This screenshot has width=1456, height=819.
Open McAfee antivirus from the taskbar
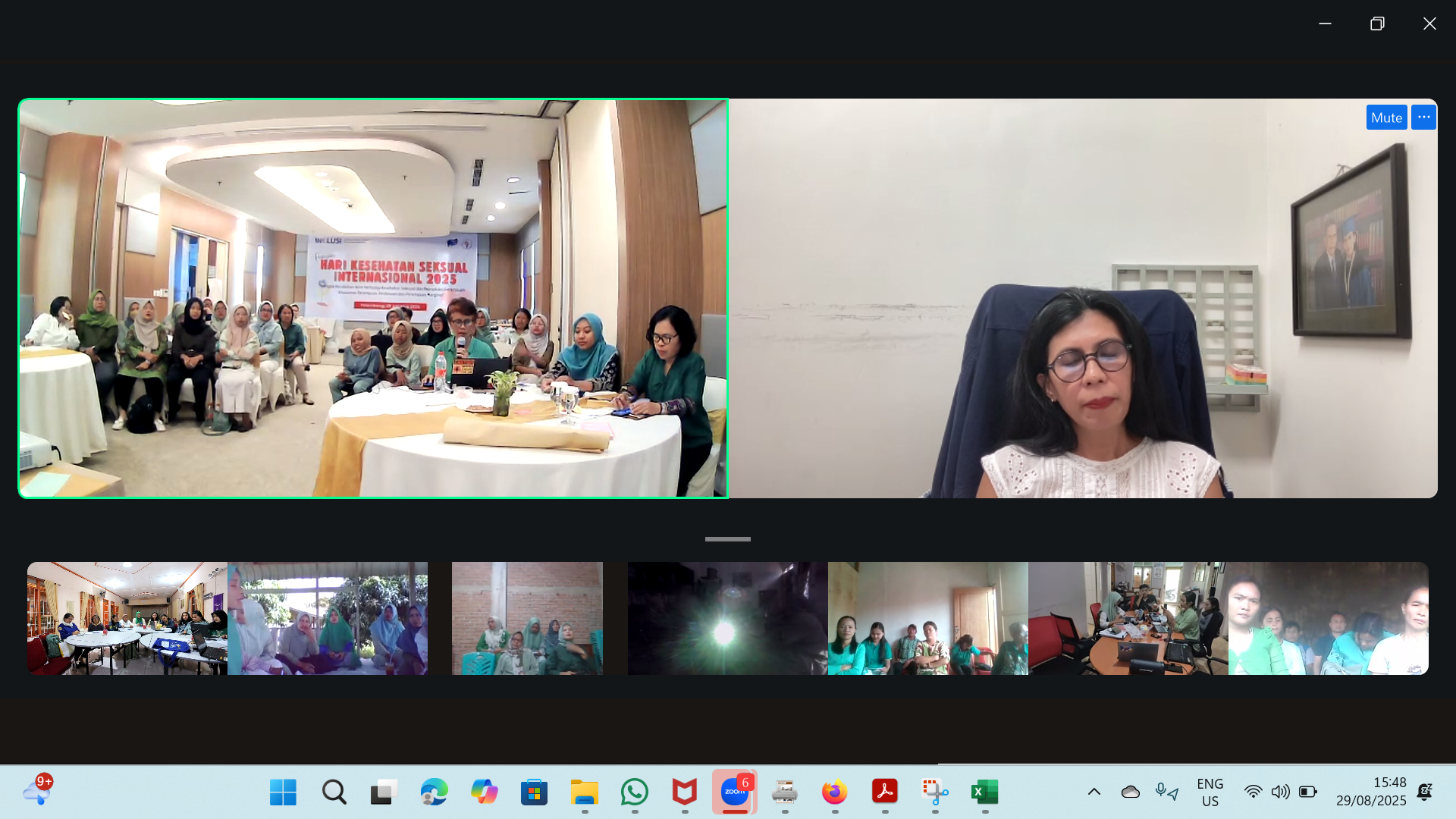point(684,792)
